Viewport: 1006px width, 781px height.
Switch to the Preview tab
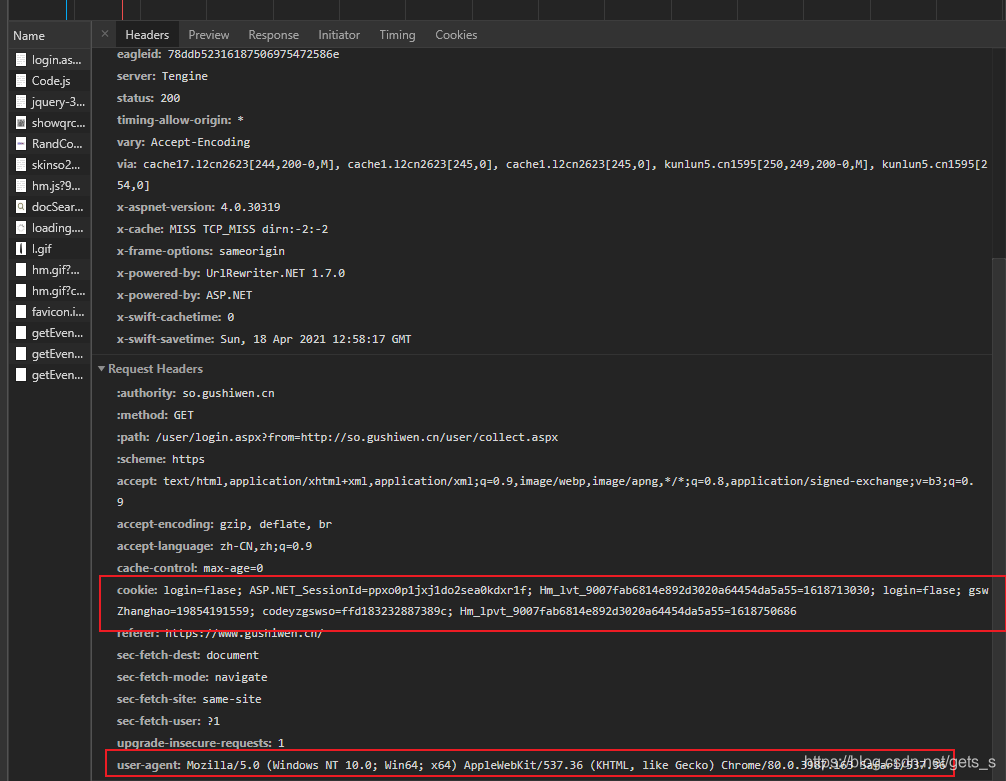[208, 35]
